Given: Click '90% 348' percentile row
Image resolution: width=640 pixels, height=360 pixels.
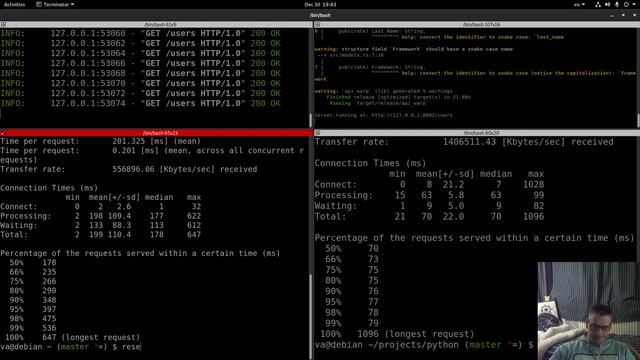Looking at the screenshot, I should pos(33,300).
